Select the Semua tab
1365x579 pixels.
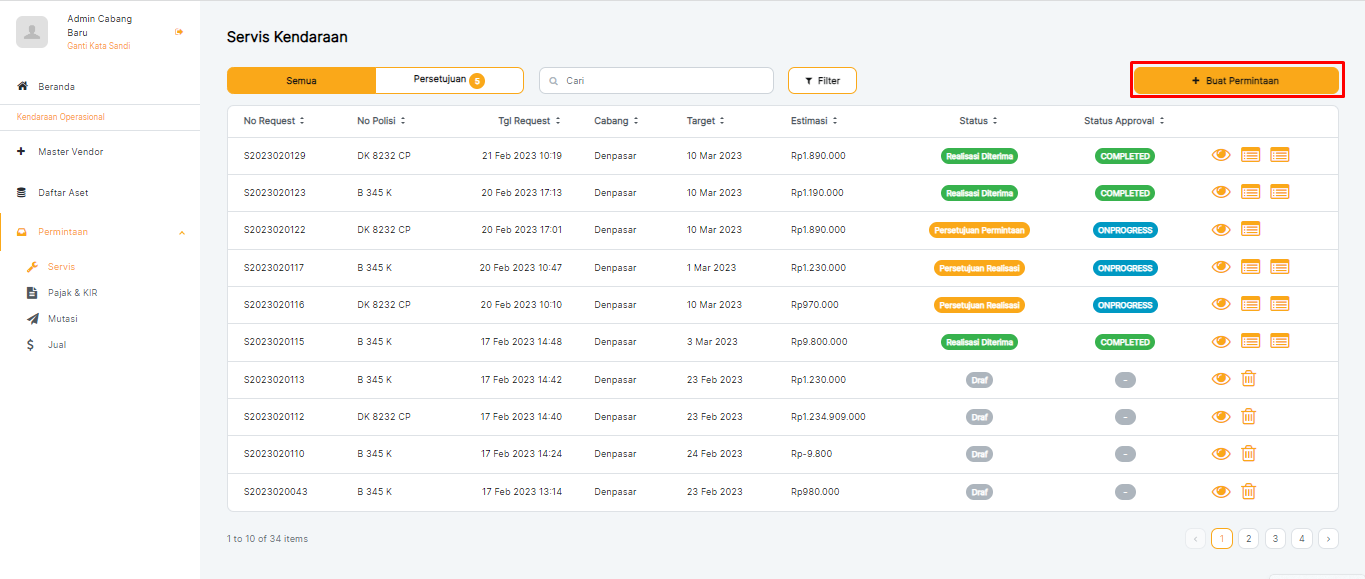(x=301, y=80)
